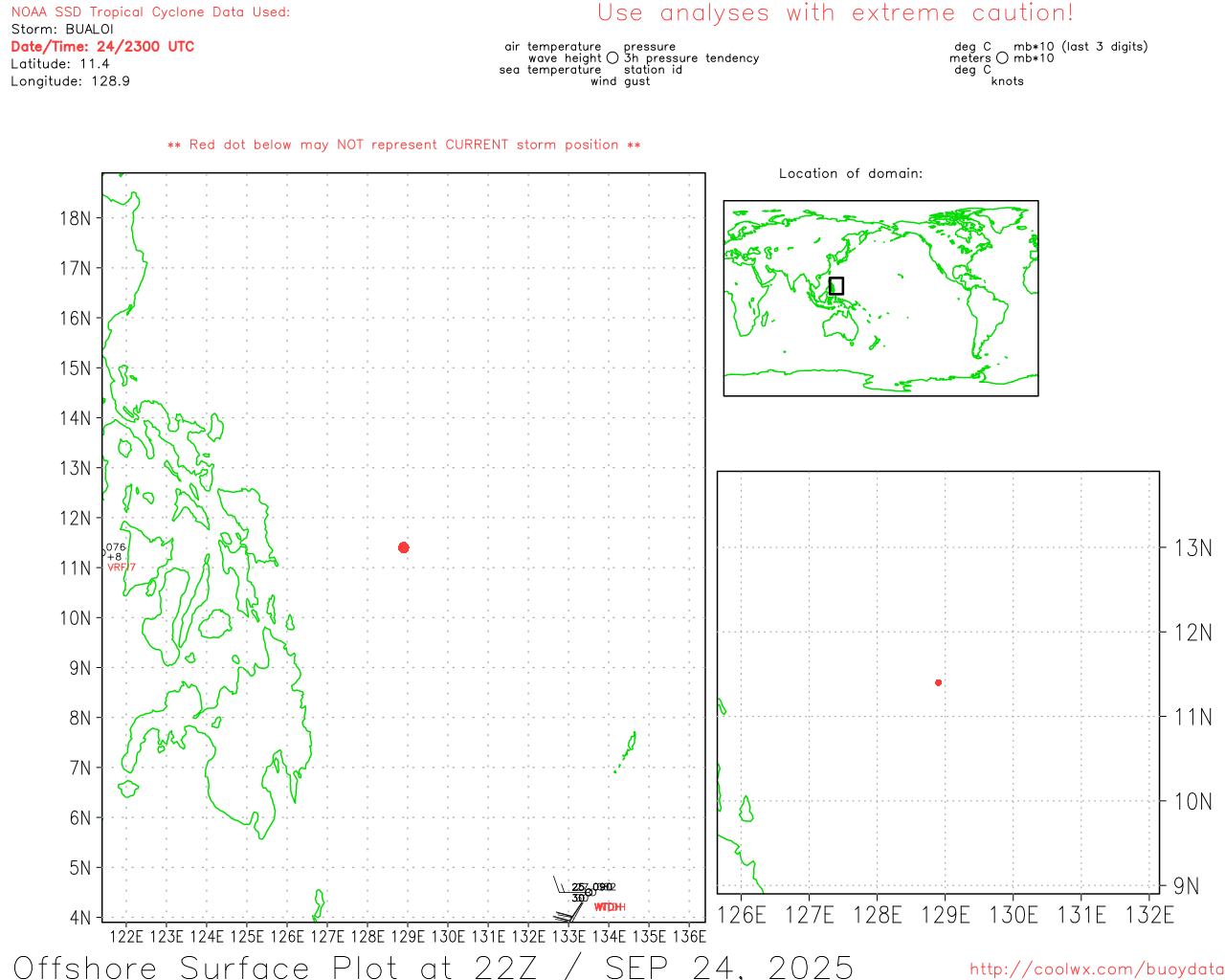Click the red storm dot on main map

tap(403, 547)
